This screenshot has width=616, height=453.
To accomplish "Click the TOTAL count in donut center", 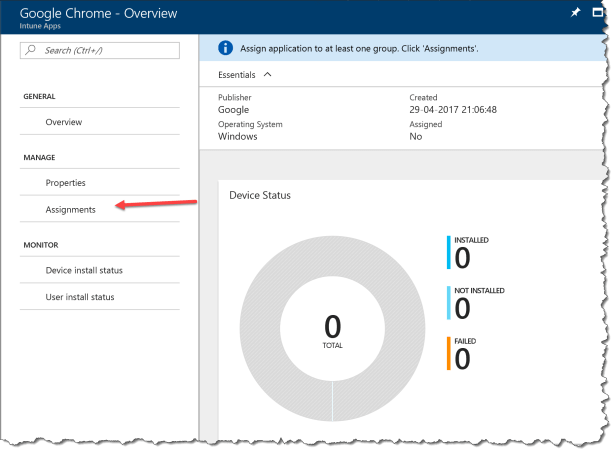I will (x=332, y=331).
